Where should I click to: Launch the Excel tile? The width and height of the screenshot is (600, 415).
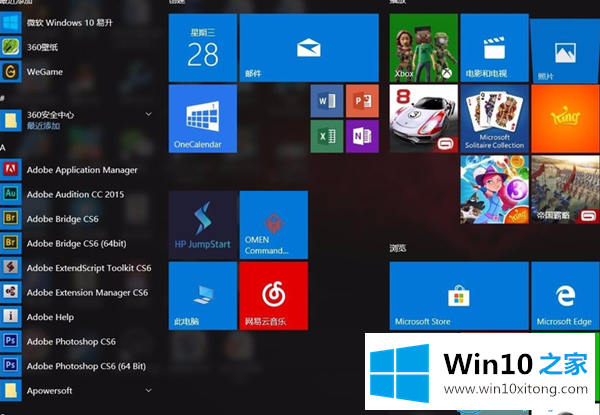(327, 136)
